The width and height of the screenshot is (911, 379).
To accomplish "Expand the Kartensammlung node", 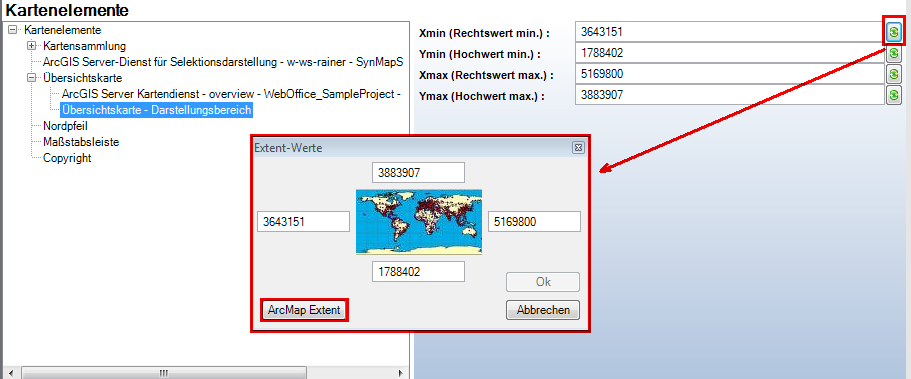I will pyautogui.click(x=32, y=45).
